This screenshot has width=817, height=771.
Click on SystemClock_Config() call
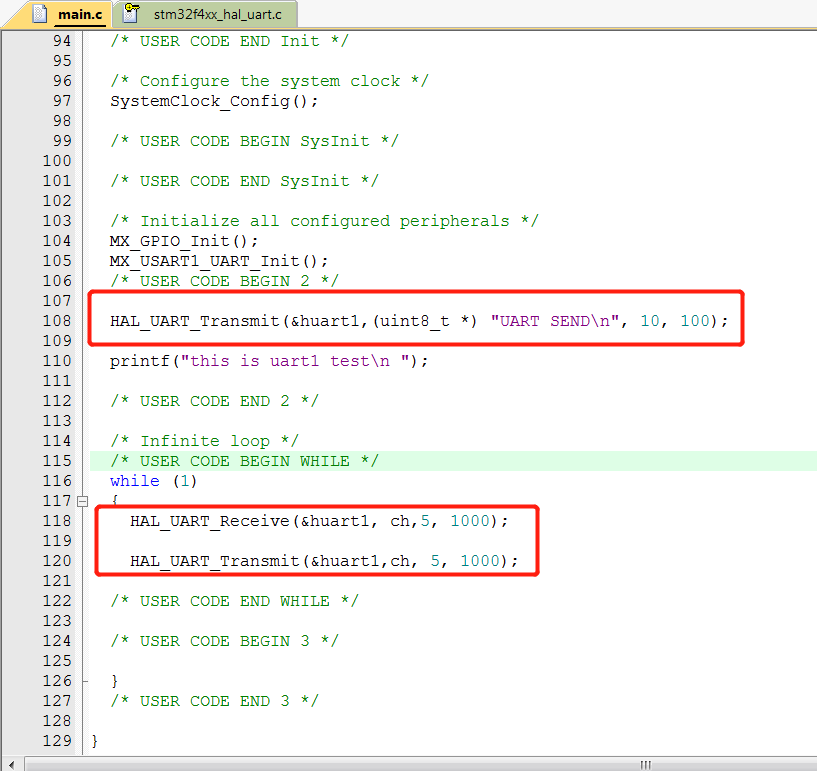[x=214, y=101]
